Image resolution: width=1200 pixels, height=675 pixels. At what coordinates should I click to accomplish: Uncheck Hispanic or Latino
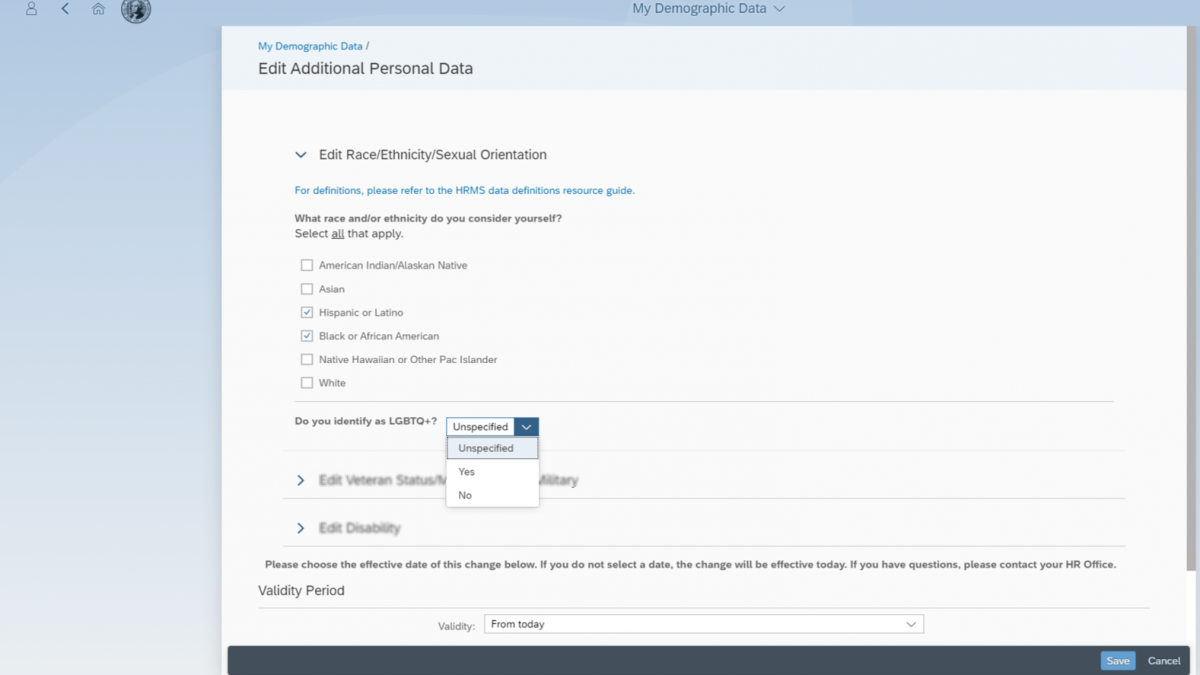(x=307, y=312)
